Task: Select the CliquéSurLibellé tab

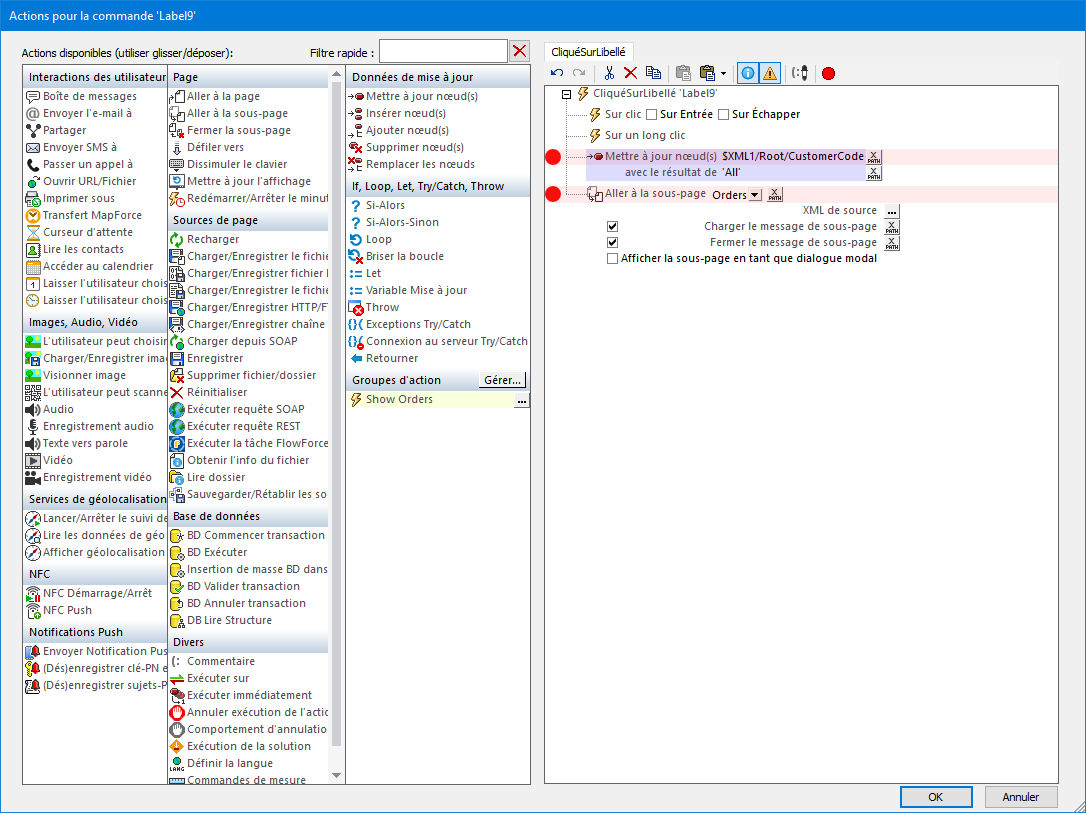Action: tap(590, 51)
